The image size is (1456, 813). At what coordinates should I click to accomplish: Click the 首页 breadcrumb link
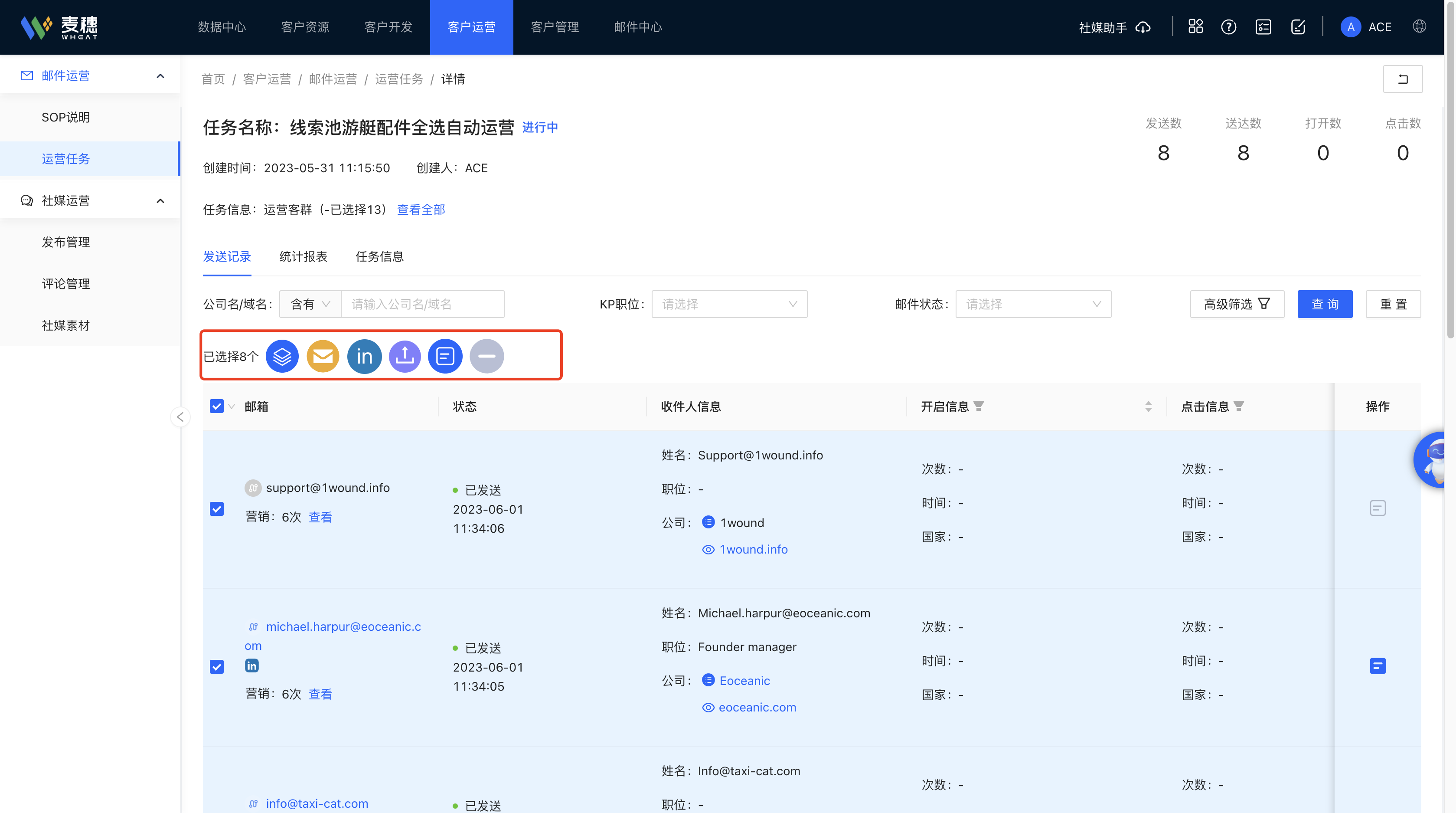(x=213, y=79)
